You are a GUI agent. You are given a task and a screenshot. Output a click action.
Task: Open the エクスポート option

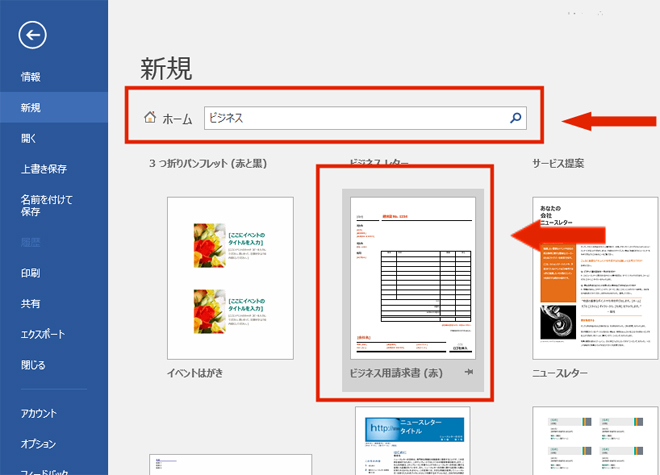[x=42, y=334]
